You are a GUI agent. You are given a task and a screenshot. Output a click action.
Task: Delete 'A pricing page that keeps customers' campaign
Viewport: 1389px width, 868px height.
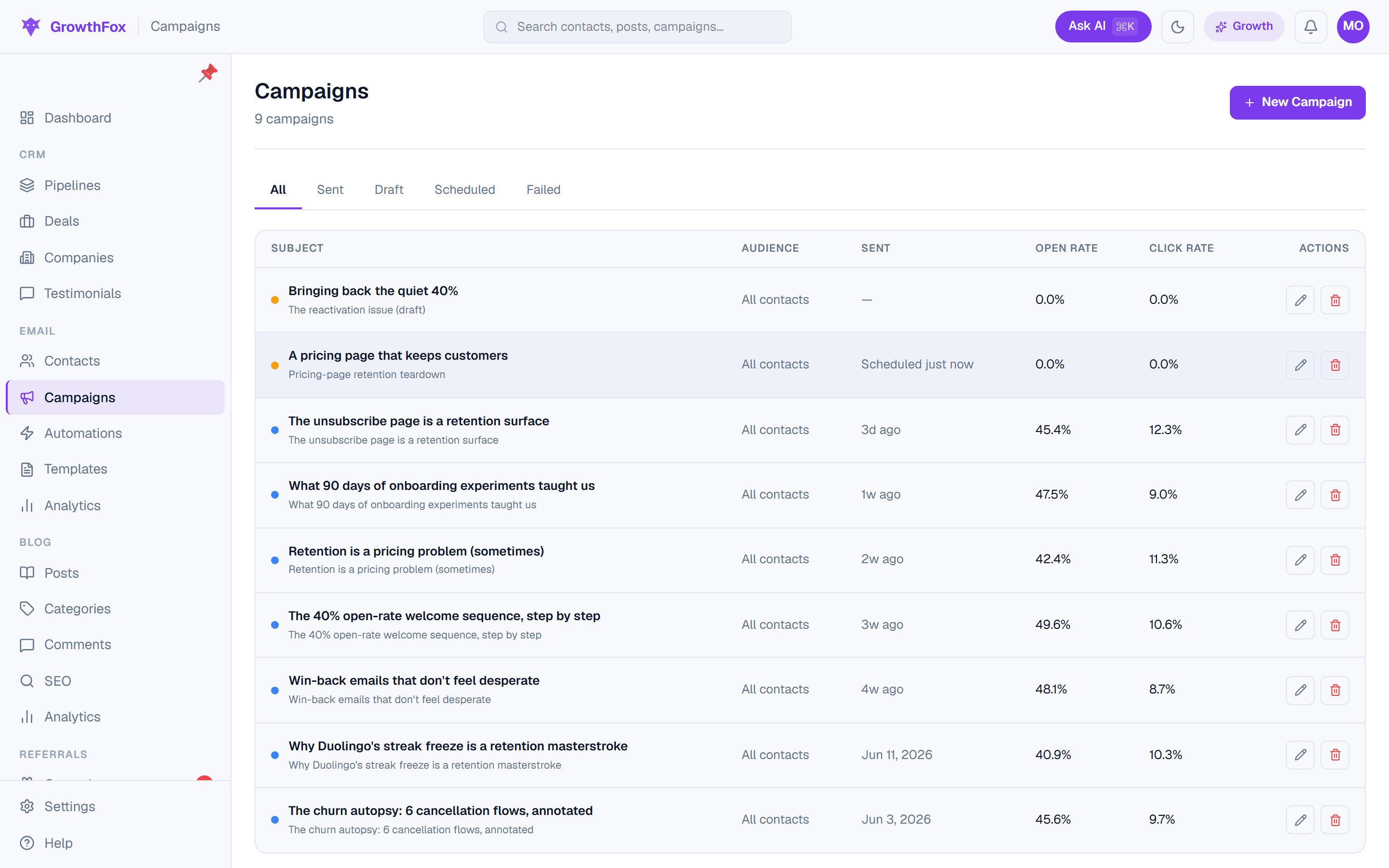[x=1335, y=365]
